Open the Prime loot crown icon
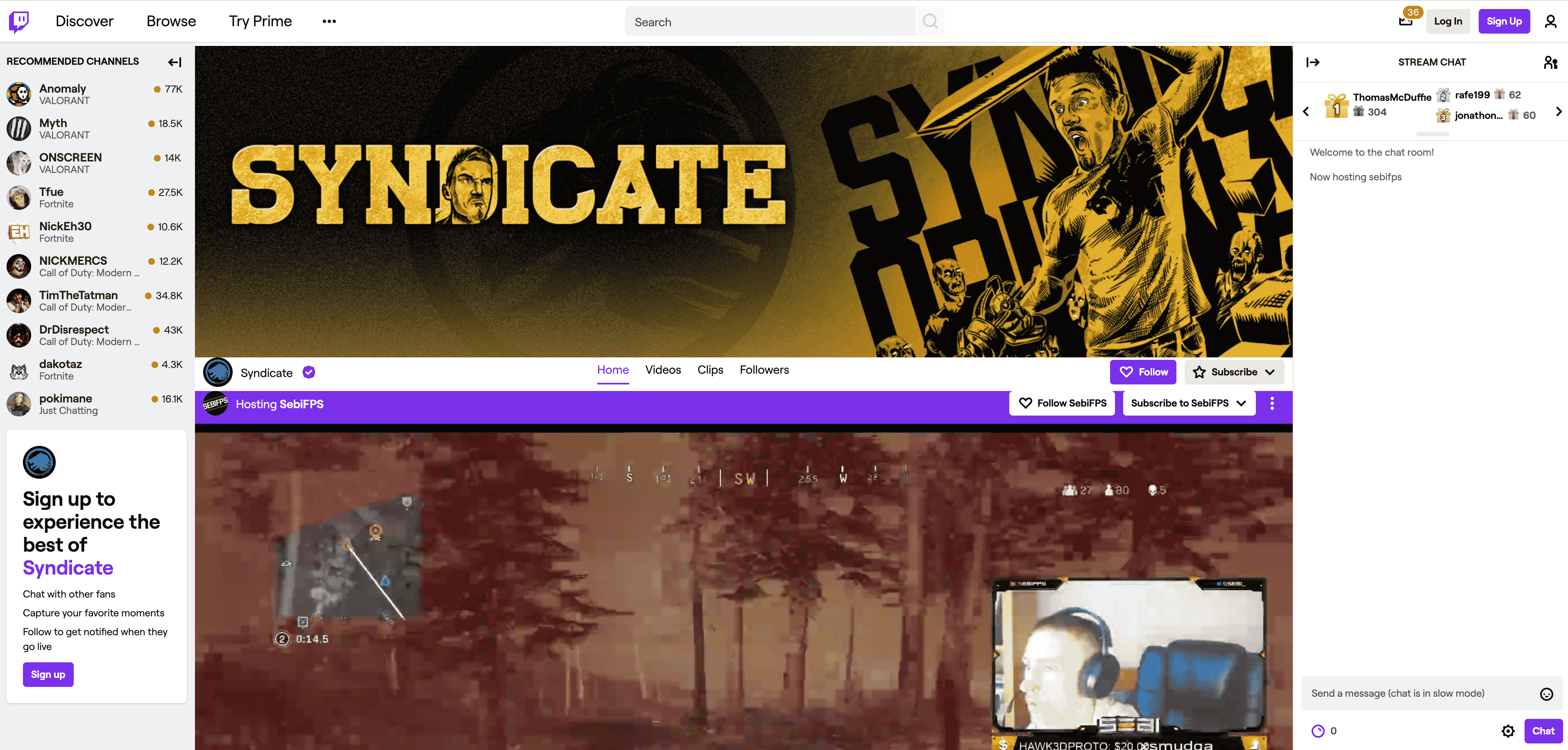This screenshot has width=1568, height=750. [1405, 21]
